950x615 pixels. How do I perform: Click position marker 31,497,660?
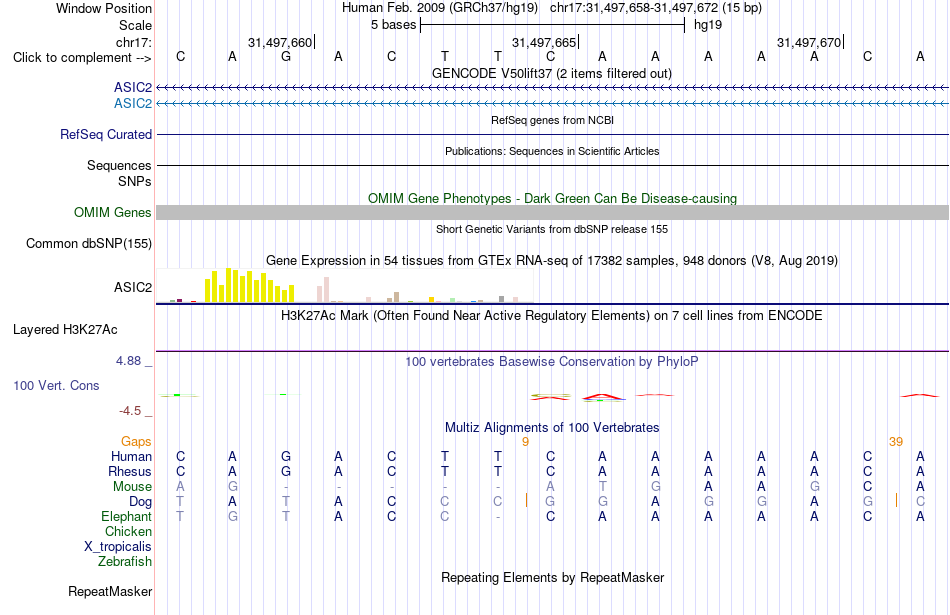(280, 42)
